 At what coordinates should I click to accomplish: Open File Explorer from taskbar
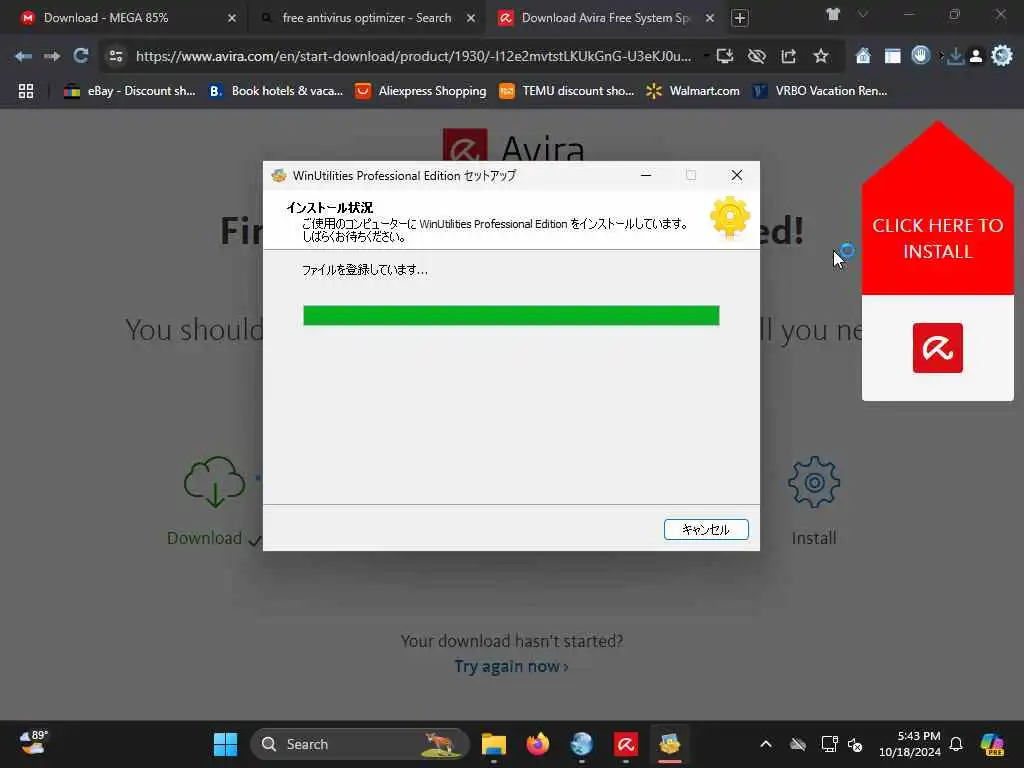pos(494,744)
